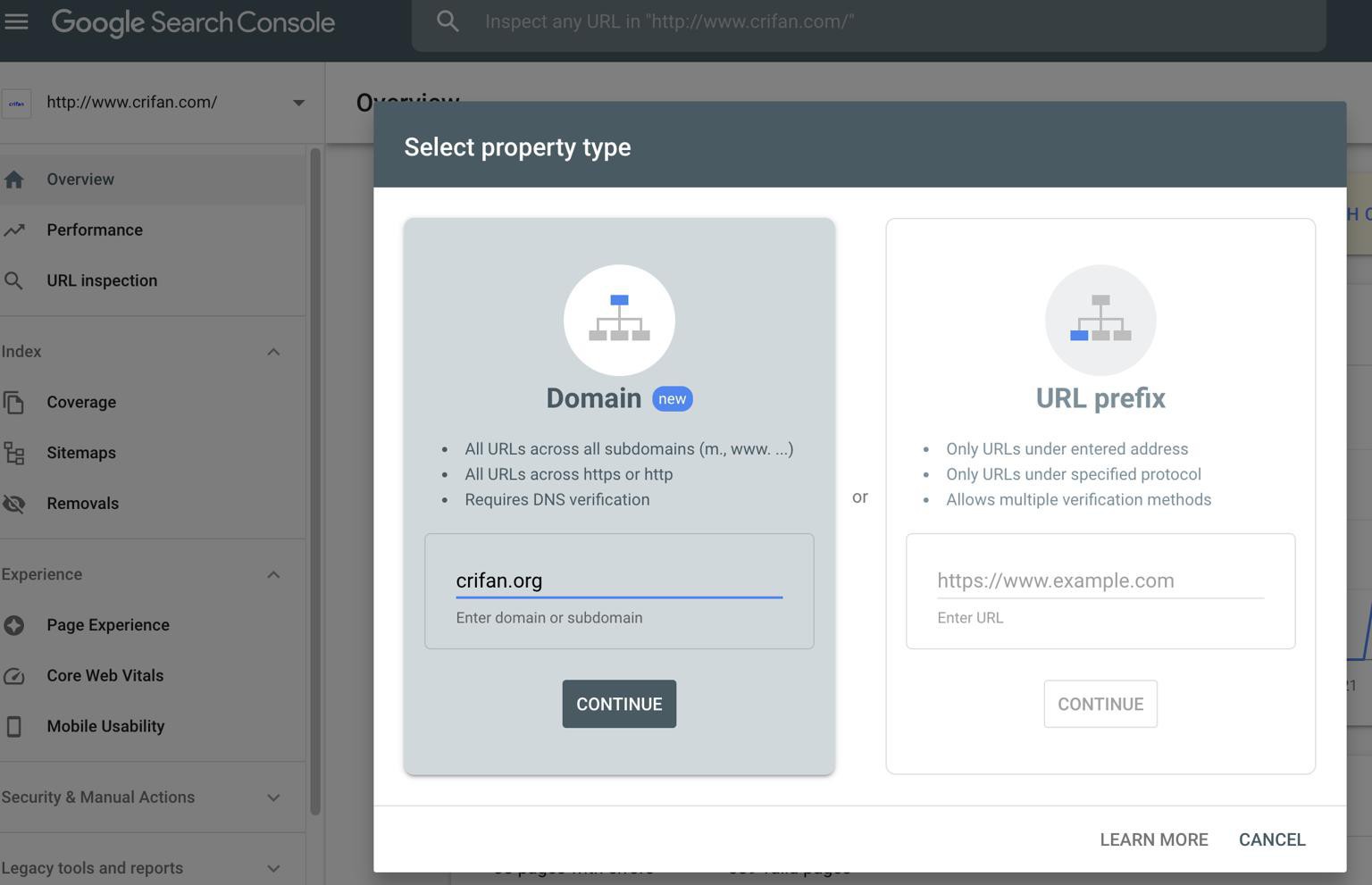Viewport: 1372px width, 885px height.
Task: Open the Coverage report
Action: [x=153, y=403]
